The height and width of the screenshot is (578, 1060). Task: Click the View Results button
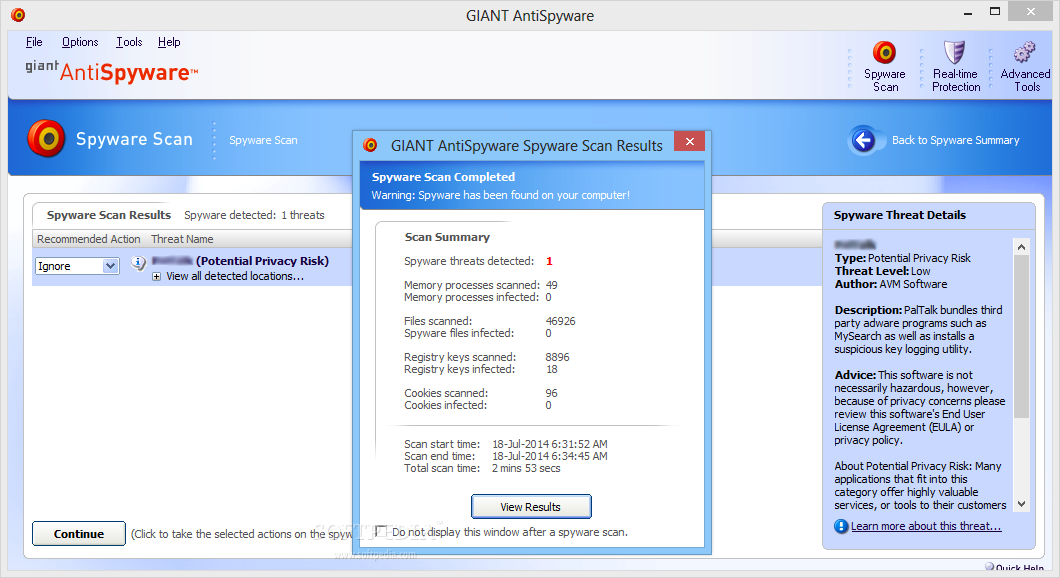531,507
